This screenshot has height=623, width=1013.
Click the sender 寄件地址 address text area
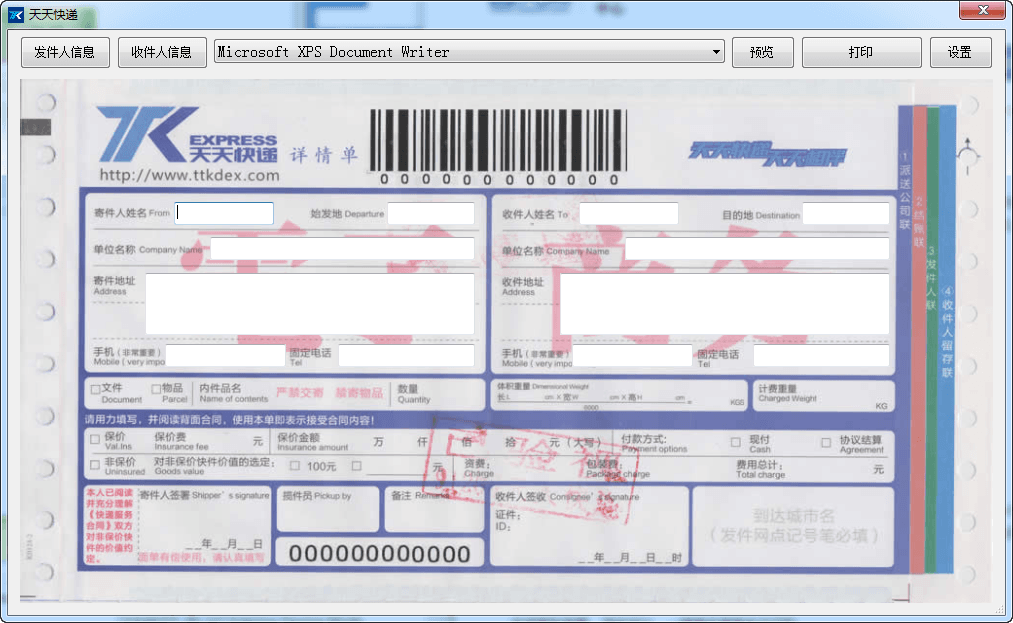coord(310,303)
